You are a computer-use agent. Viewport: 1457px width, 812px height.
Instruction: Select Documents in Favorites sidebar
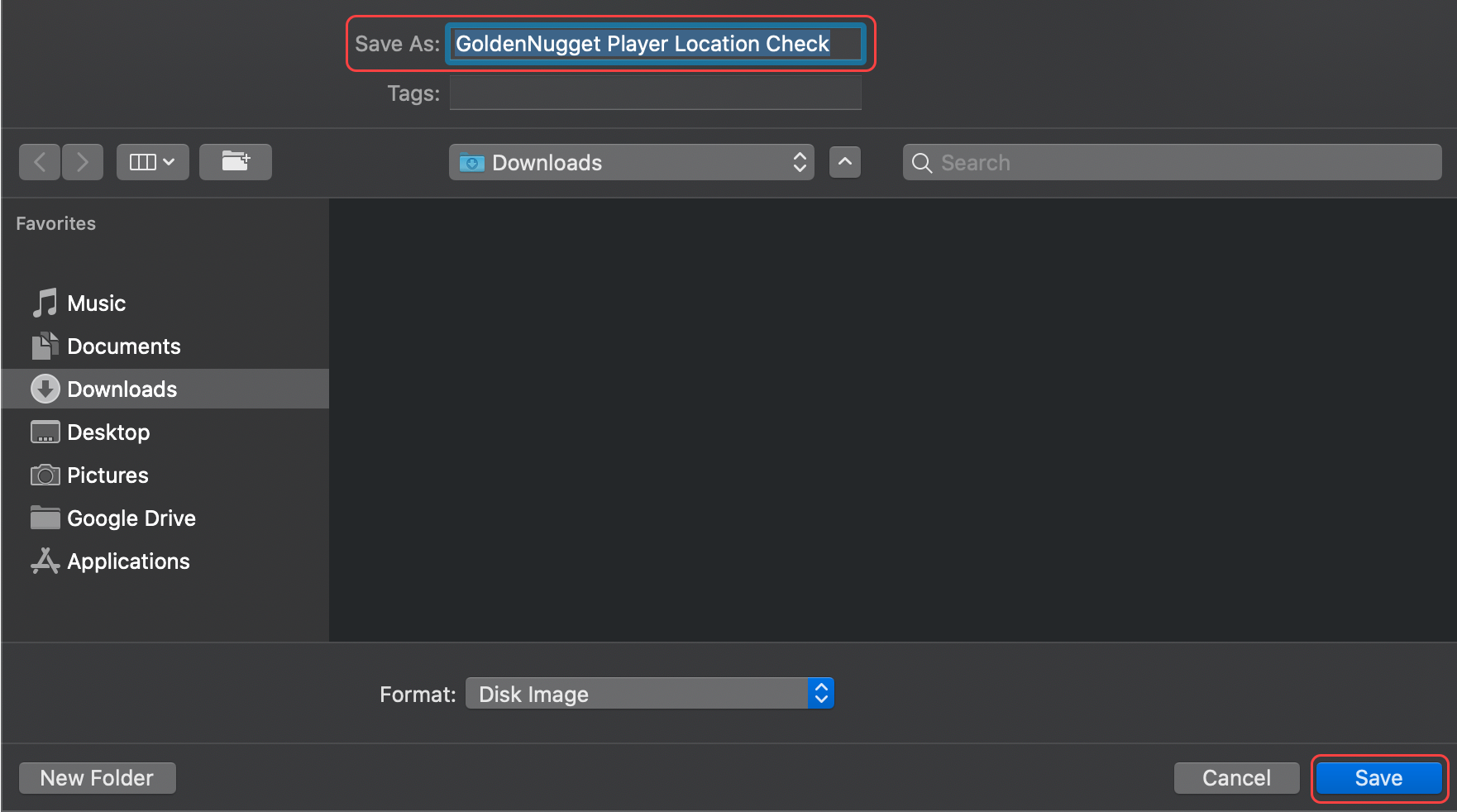tap(165, 346)
